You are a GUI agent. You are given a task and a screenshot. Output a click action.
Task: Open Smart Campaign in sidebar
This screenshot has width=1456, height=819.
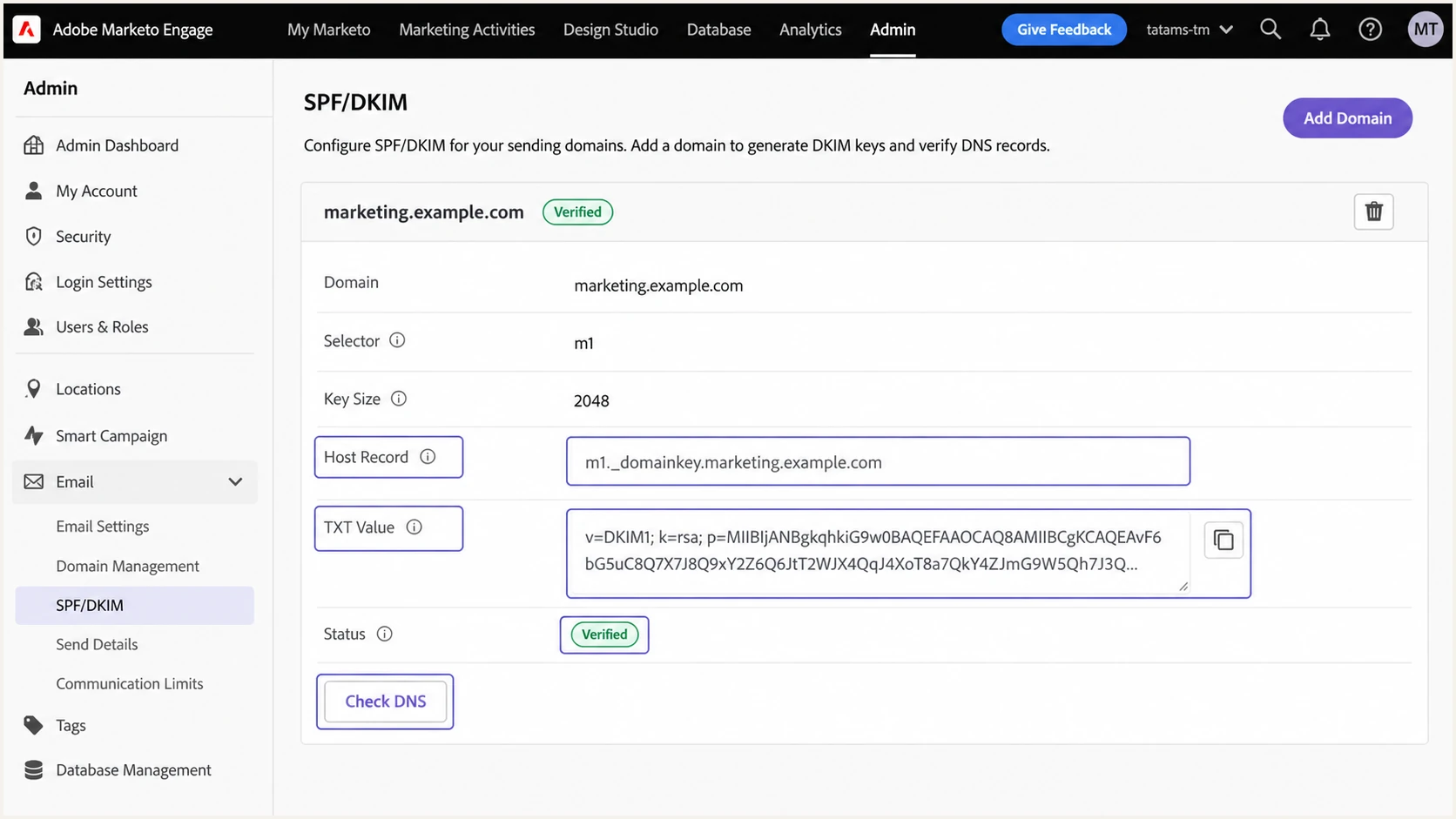click(x=111, y=436)
